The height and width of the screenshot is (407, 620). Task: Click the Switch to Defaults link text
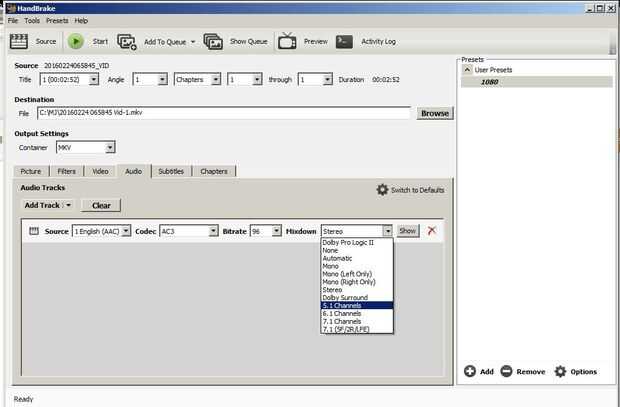[x=418, y=190]
